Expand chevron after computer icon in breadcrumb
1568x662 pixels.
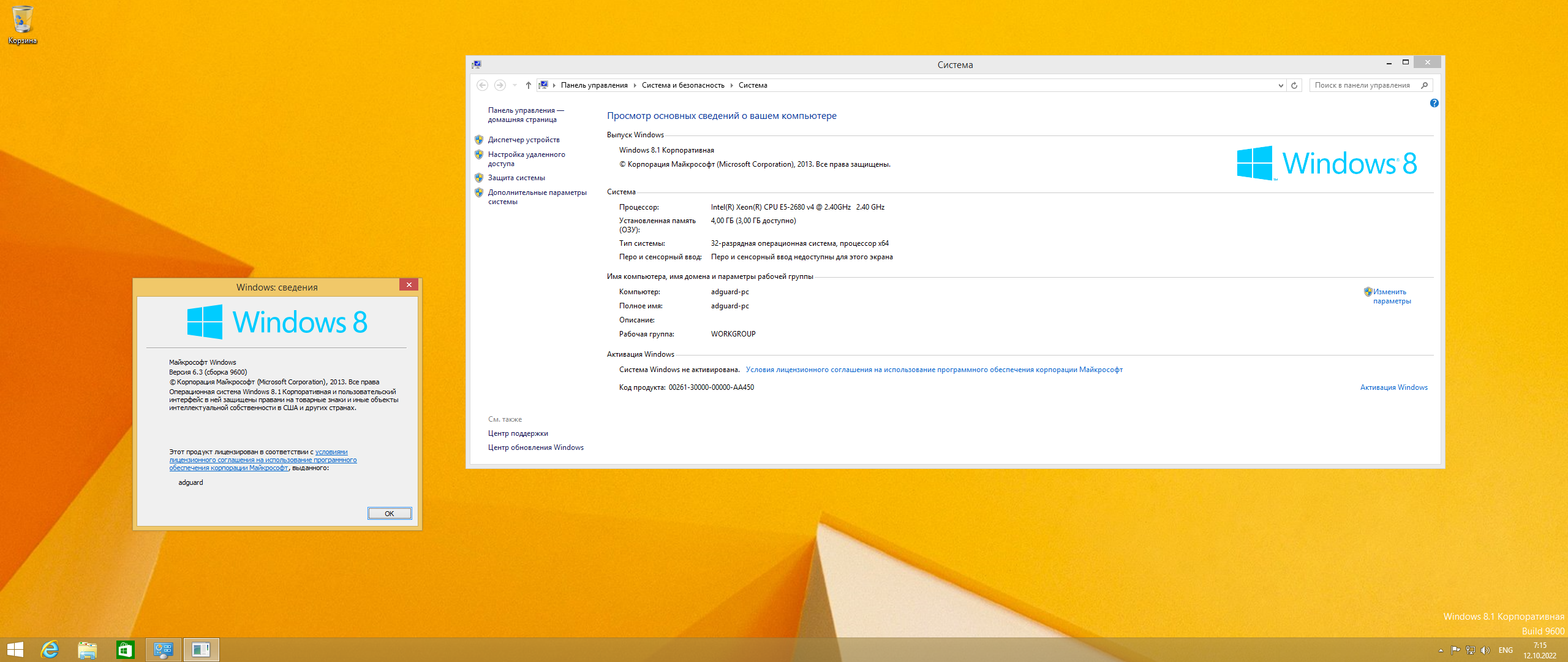[x=554, y=85]
